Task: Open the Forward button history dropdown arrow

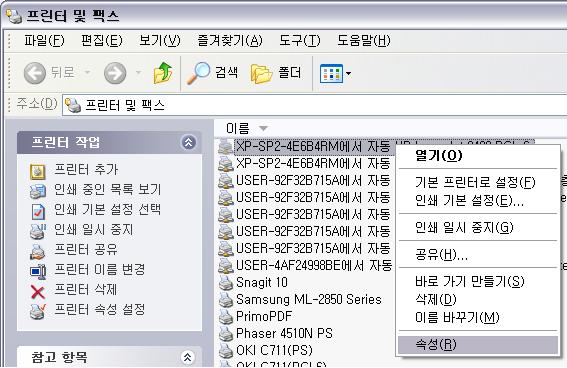Action: pos(138,72)
